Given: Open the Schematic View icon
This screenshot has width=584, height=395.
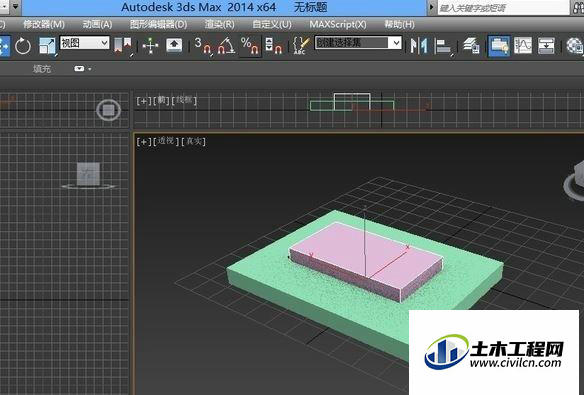Looking at the screenshot, I should coord(546,46).
